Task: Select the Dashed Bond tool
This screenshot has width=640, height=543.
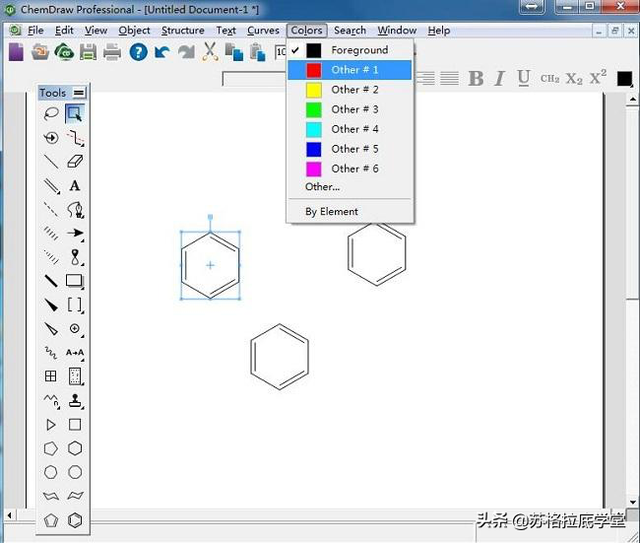Action: click(x=51, y=209)
